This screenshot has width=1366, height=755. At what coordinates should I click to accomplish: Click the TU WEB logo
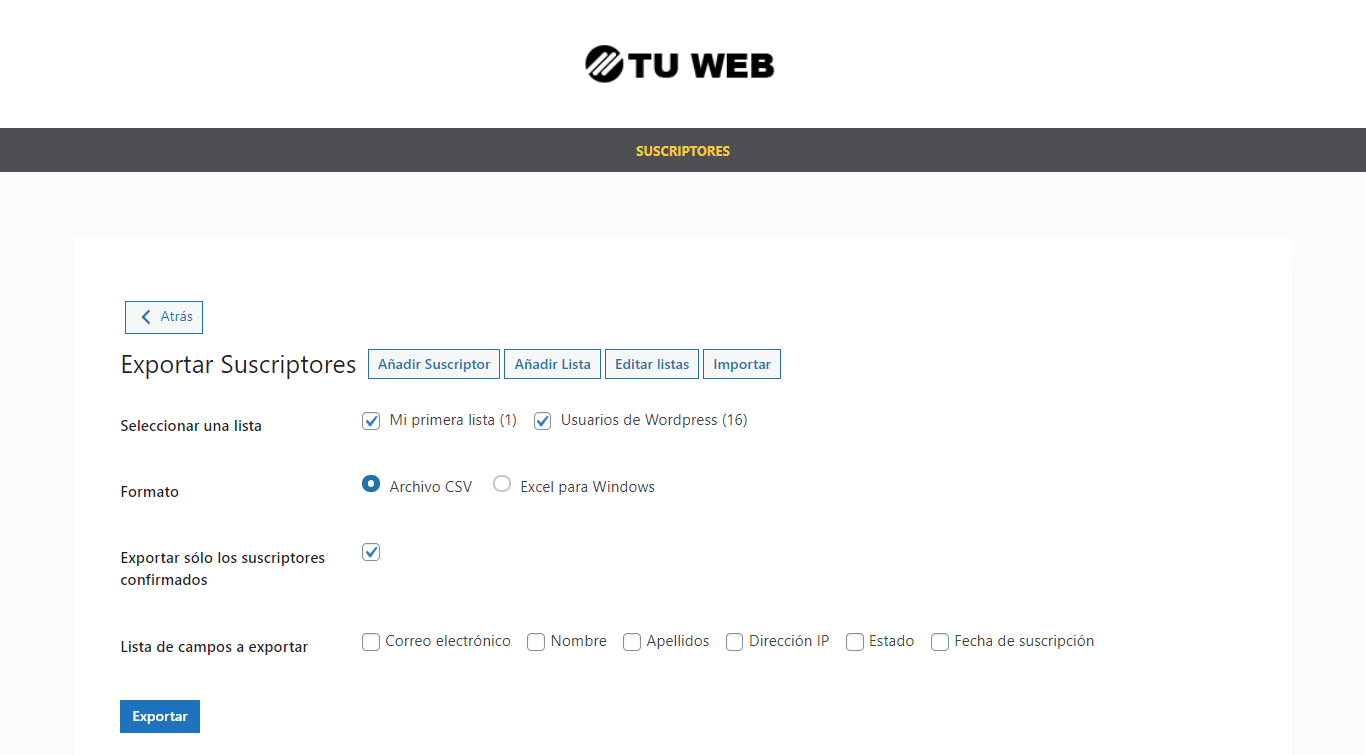pos(680,64)
